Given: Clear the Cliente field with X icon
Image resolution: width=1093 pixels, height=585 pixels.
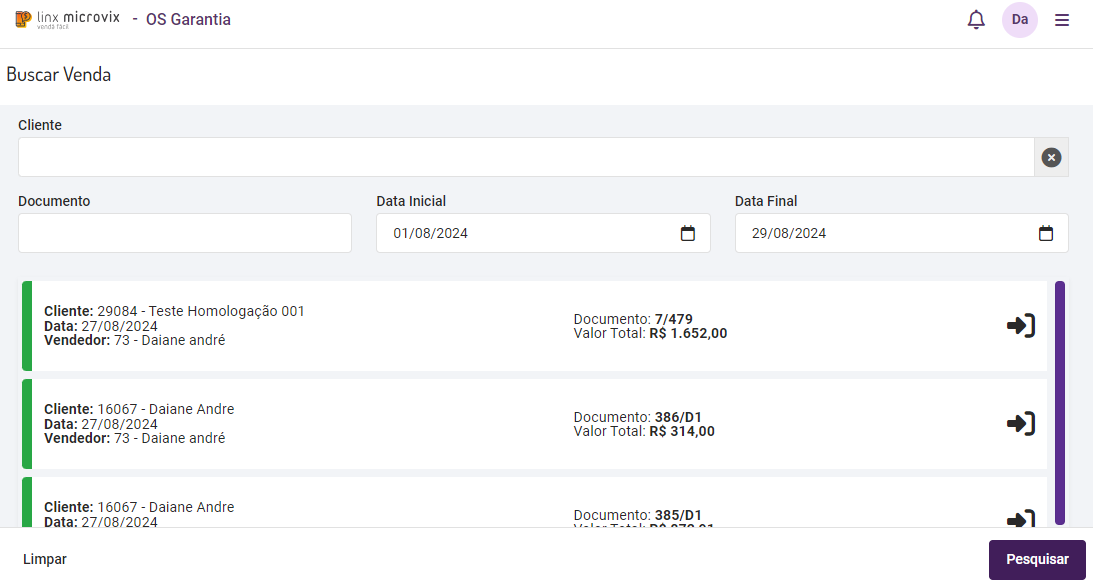Looking at the screenshot, I should pyautogui.click(x=1051, y=157).
